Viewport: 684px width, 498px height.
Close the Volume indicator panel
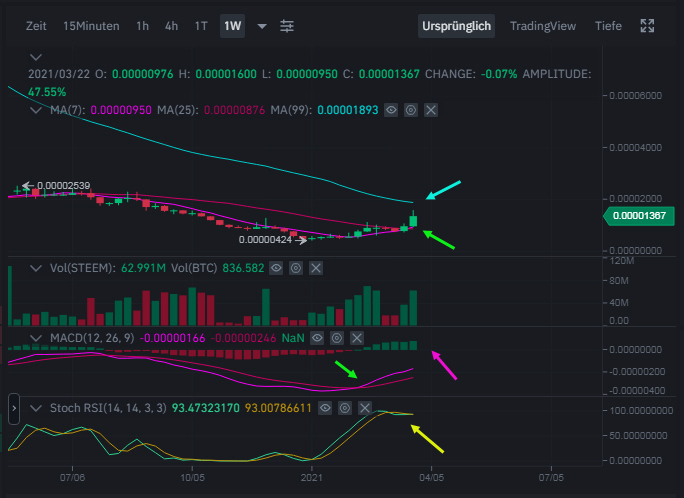317,268
